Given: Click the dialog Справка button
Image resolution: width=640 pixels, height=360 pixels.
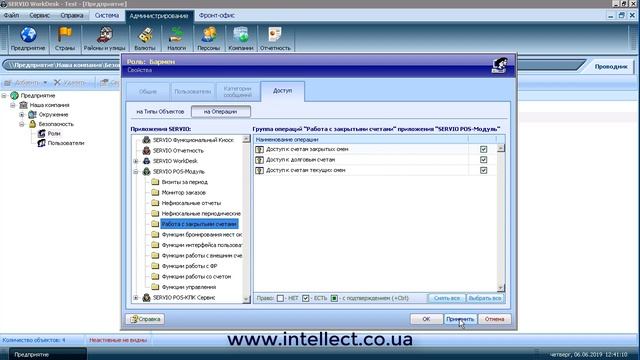Looking at the screenshot, I should coord(145,319).
